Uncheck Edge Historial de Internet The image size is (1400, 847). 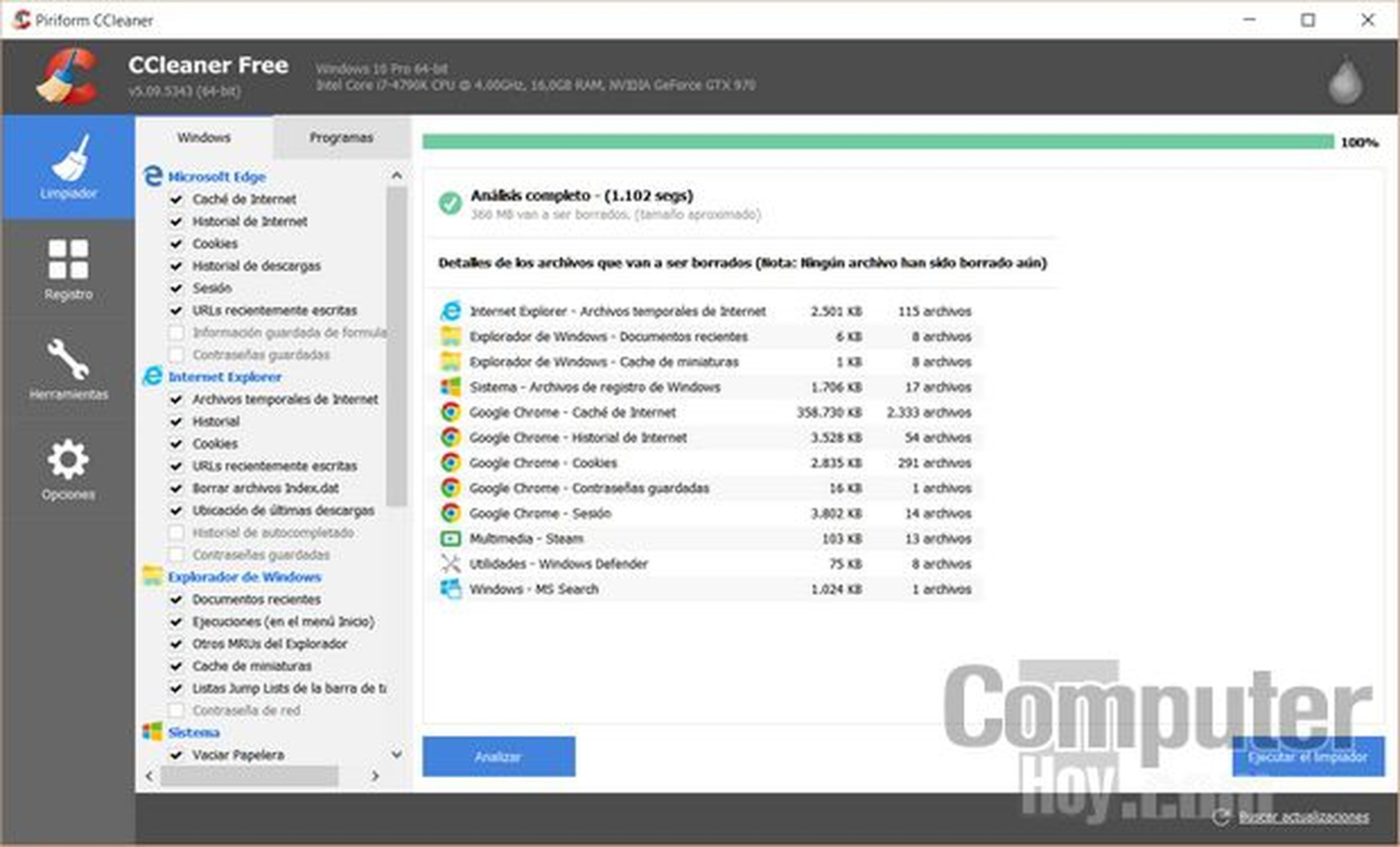[176, 222]
